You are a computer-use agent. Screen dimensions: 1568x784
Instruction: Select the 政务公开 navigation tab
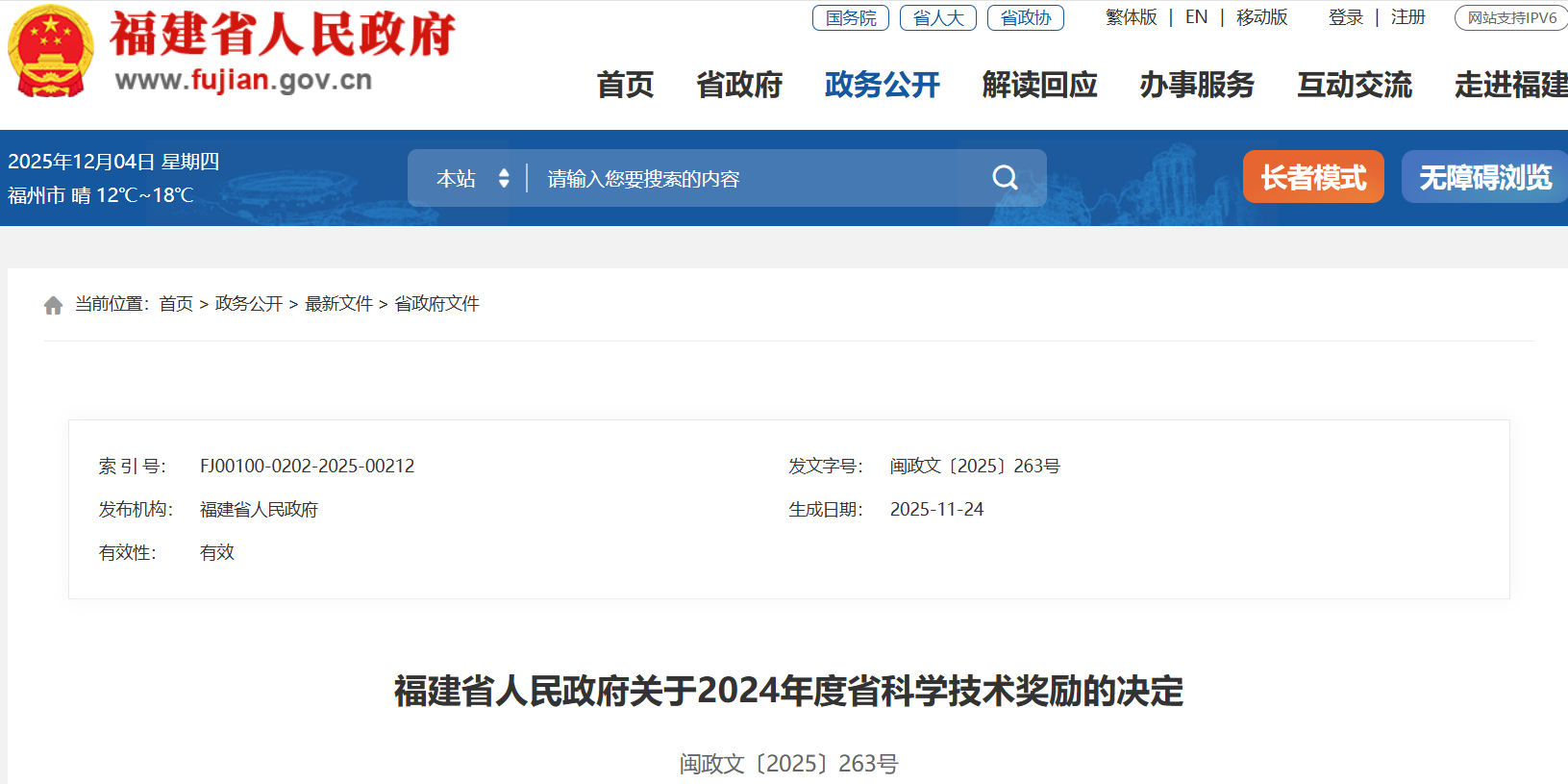(x=882, y=85)
